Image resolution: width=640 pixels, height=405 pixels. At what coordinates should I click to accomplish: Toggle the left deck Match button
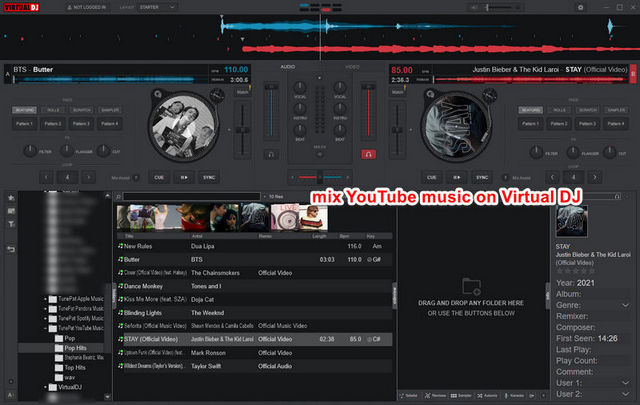point(242,92)
